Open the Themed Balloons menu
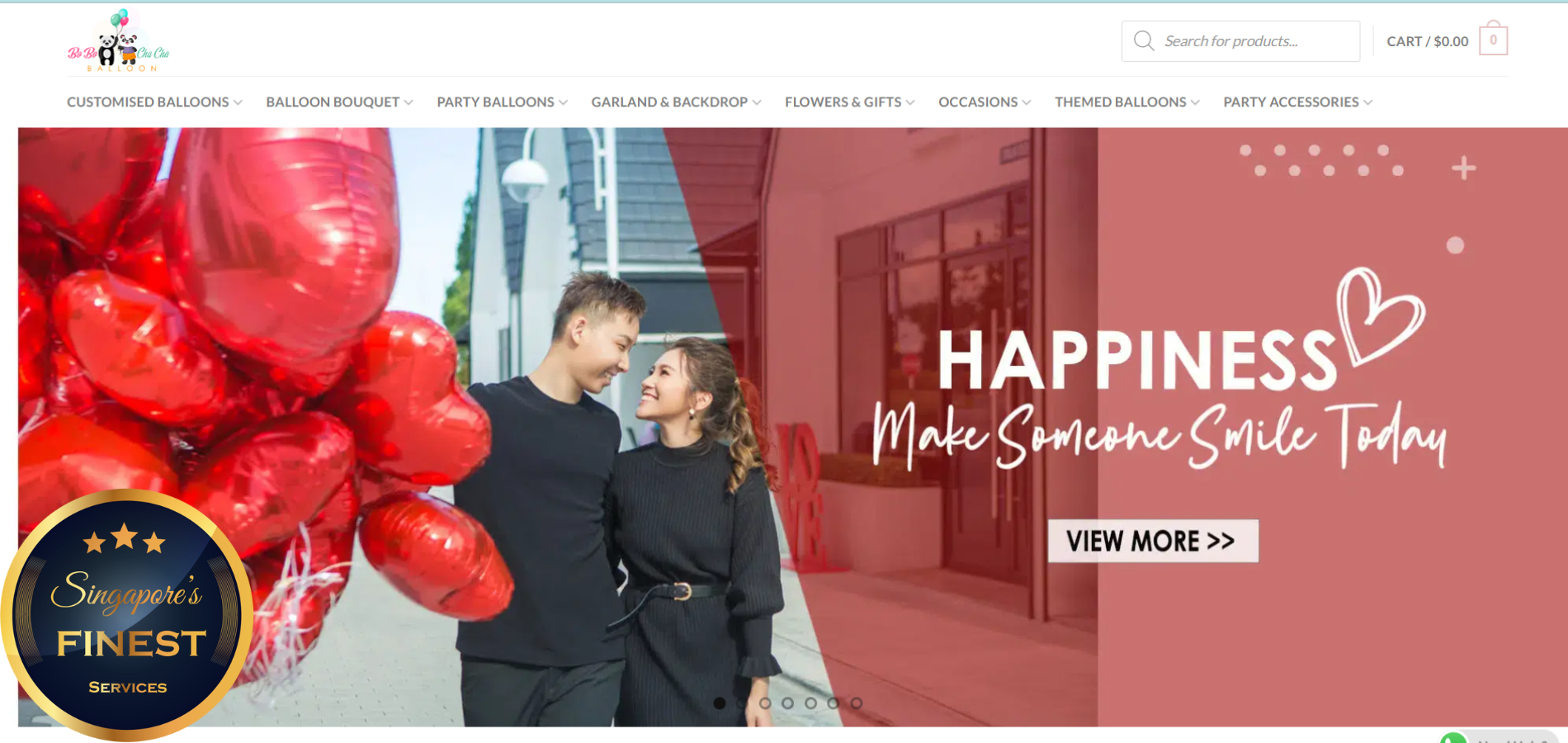Image resolution: width=1568 pixels, height=743 pixels. coord(1126,102)
